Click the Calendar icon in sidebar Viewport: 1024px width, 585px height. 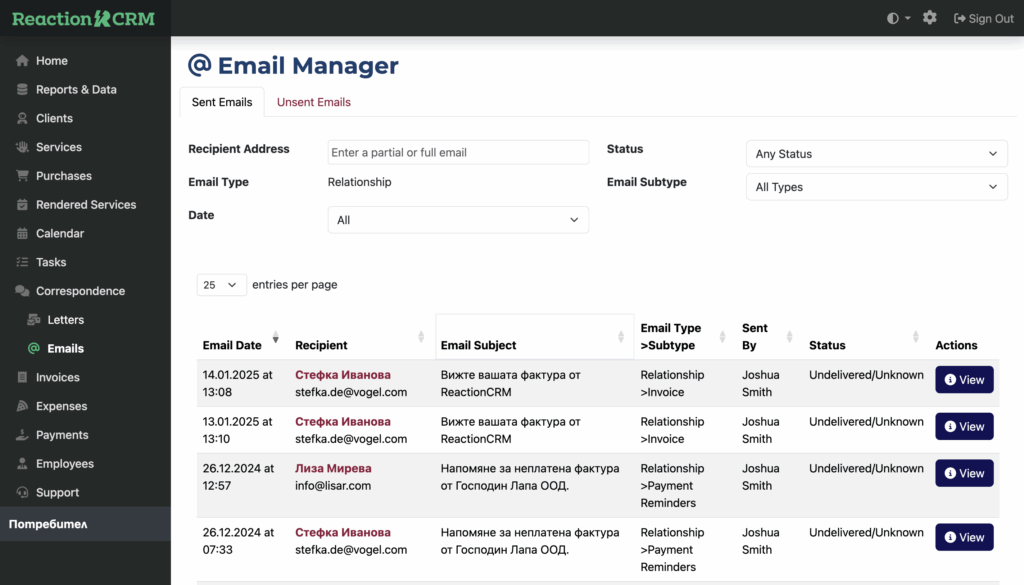[22, 234]
